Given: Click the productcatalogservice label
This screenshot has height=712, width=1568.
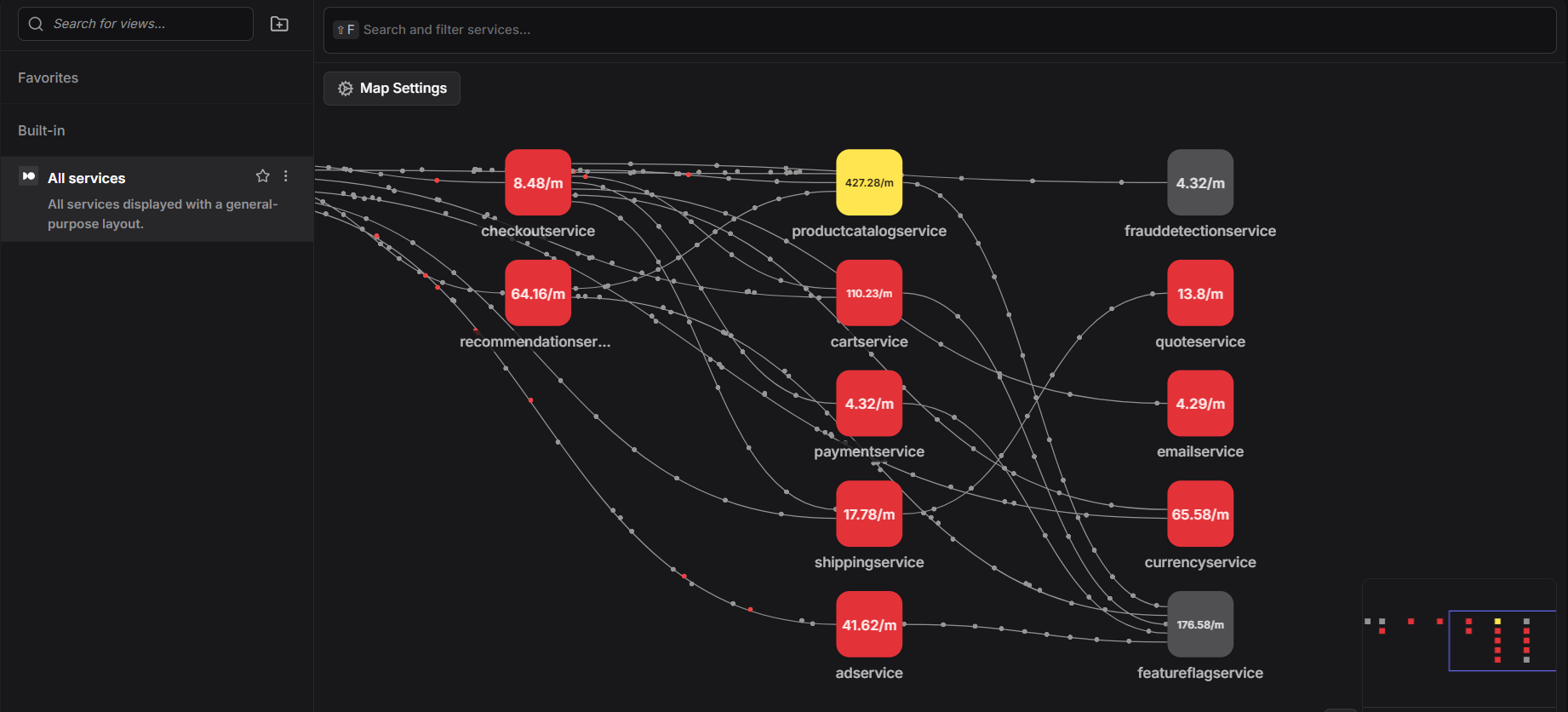Looking at the screenshot, I should click(869, 231).
